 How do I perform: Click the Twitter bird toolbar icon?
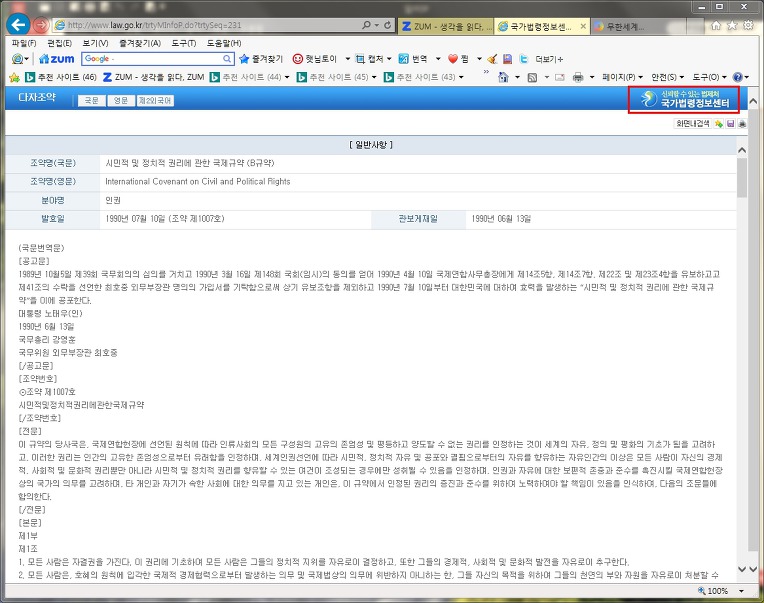(524, 59)
